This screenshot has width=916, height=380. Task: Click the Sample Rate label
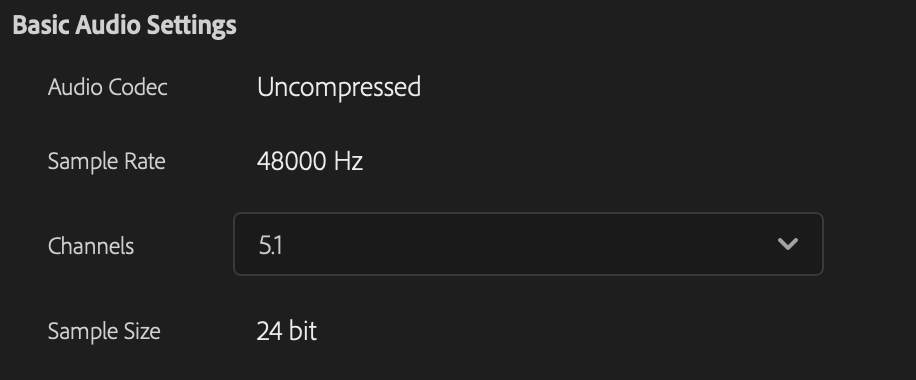[x=106, y=161]
